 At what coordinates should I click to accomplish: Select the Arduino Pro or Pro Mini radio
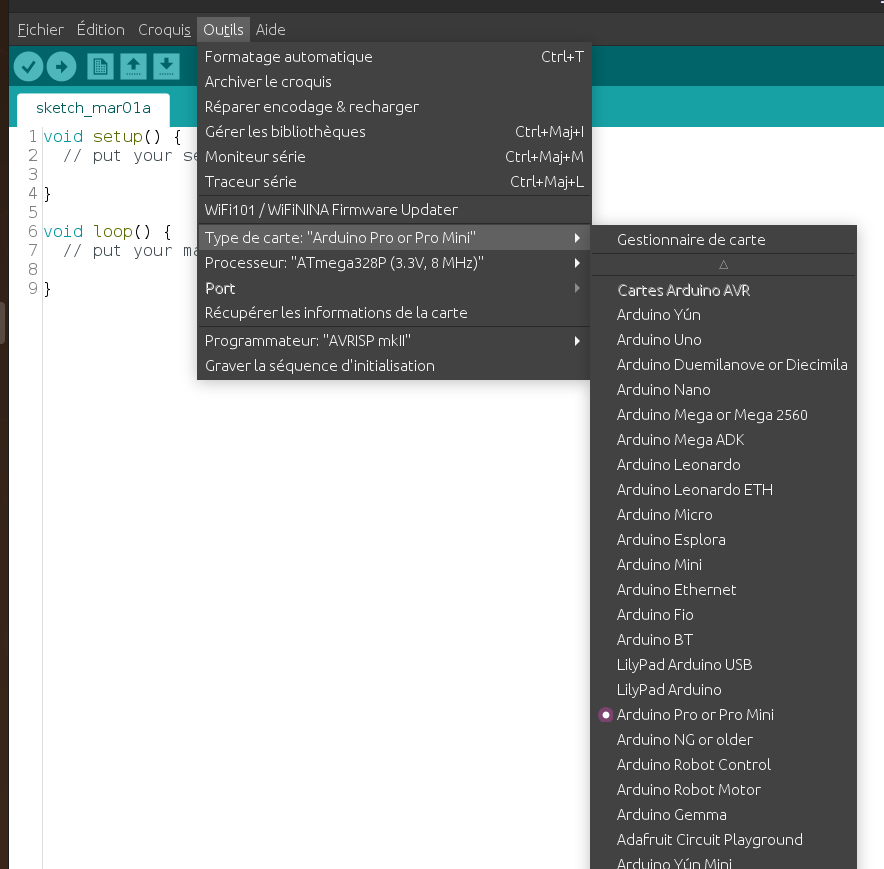(x=605, y=714)
